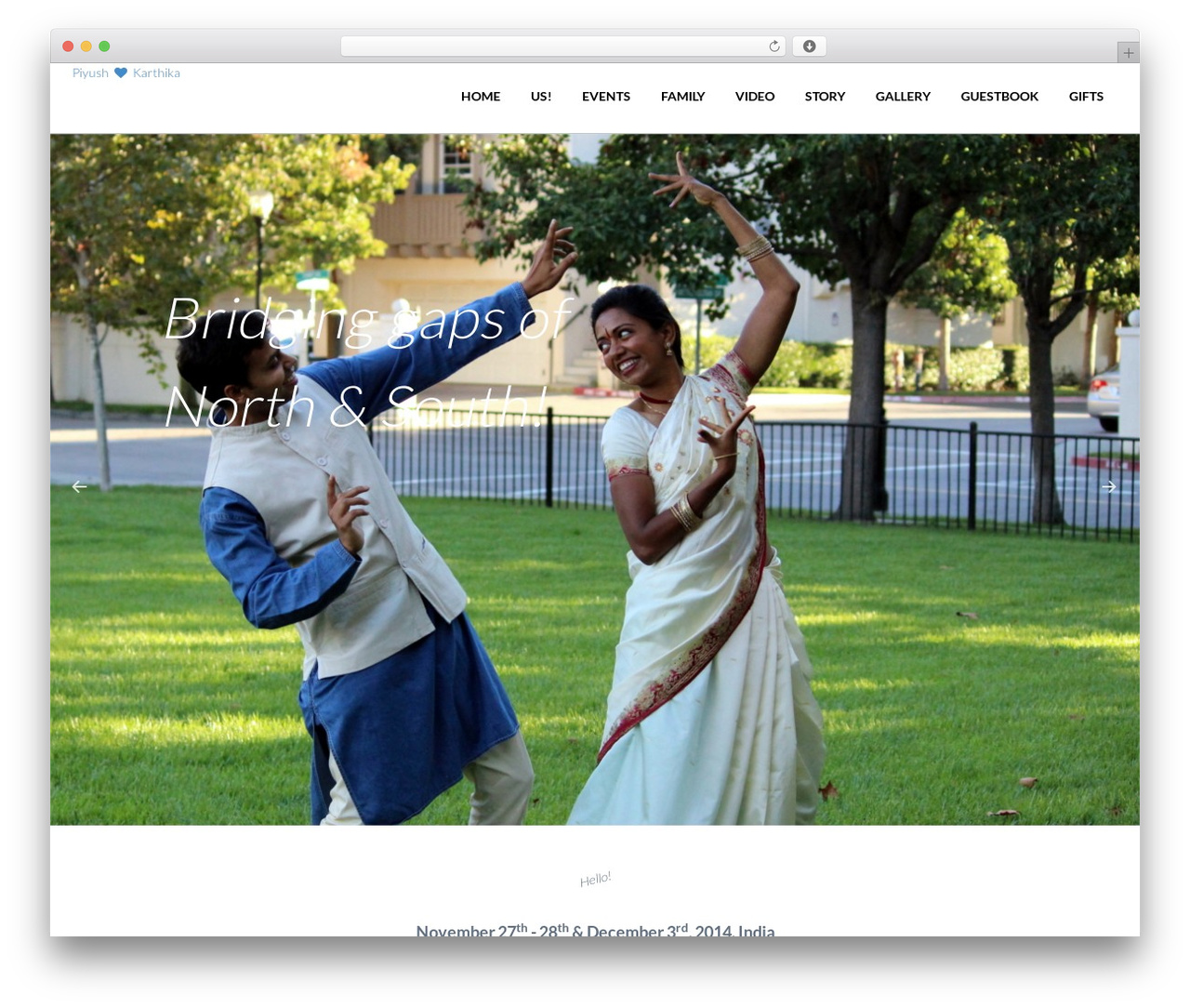Click the Piyush name in logo
The width and height of the screenshot is (1190, 1008).
point(90,73)
